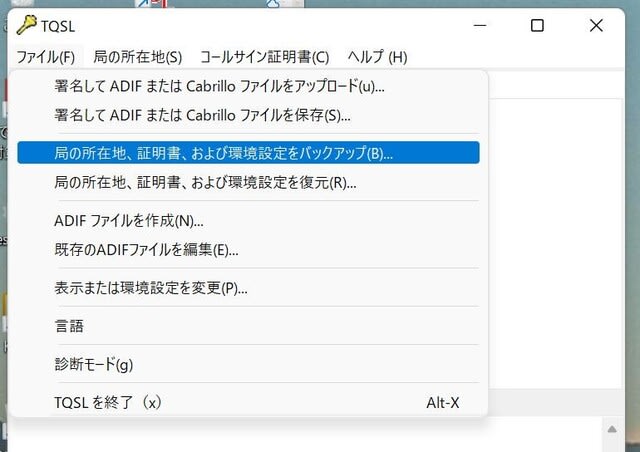The width and height of the screenshot is (640, 452).
Task: Toggle 診断モード(g) diagnostic mode
Action: (94, 364)
